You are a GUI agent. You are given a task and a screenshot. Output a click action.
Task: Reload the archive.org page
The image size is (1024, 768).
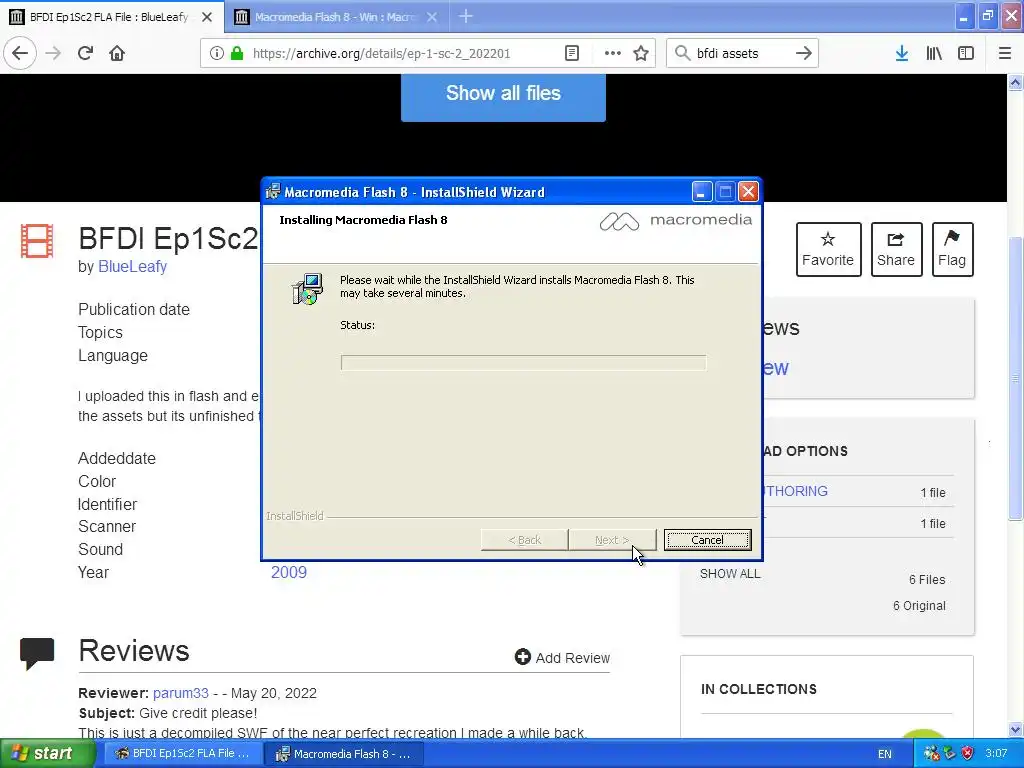click(86, 53)
